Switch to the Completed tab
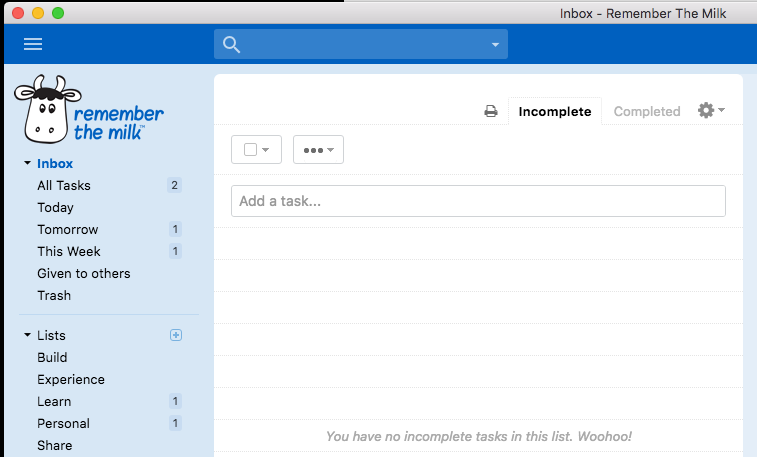Image resolution: width=757 pixels, height=457 pixels. tap(647, 111)
